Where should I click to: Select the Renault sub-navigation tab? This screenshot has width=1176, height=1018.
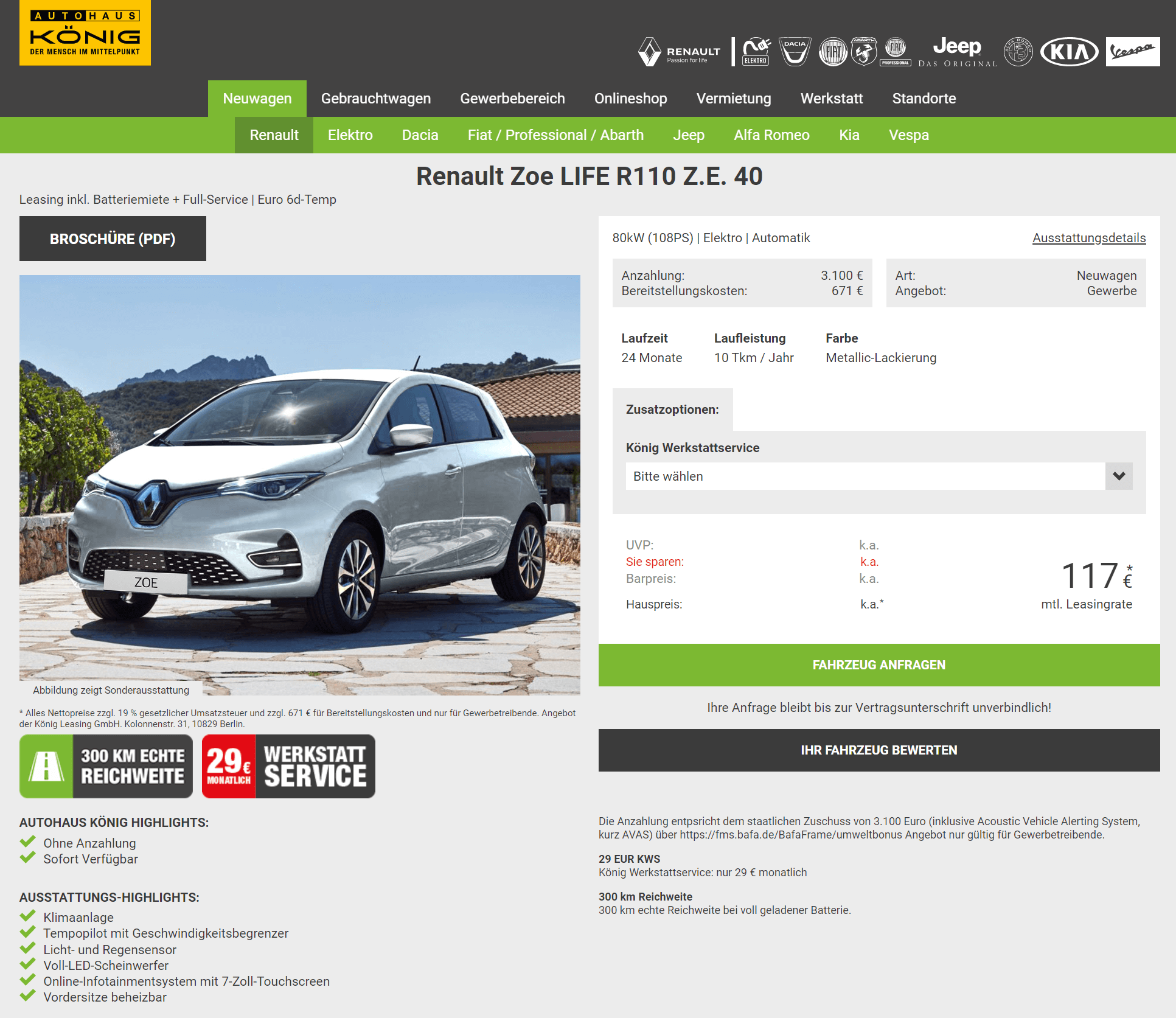[x=274, y=135]
